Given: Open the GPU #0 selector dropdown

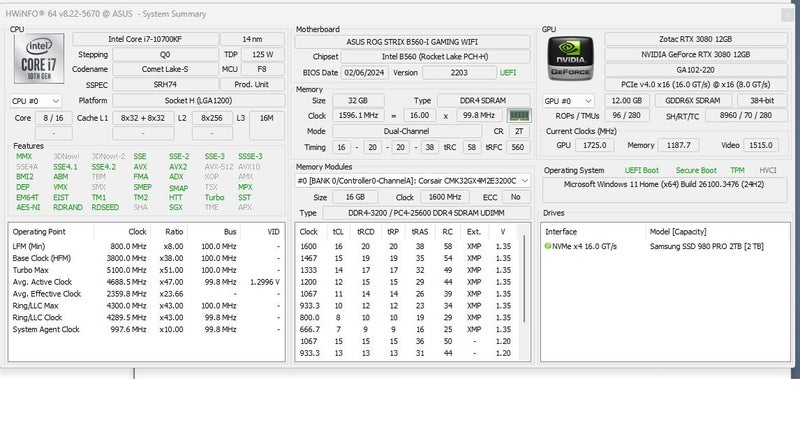Looking at the screenshot, I should [568, 101].
